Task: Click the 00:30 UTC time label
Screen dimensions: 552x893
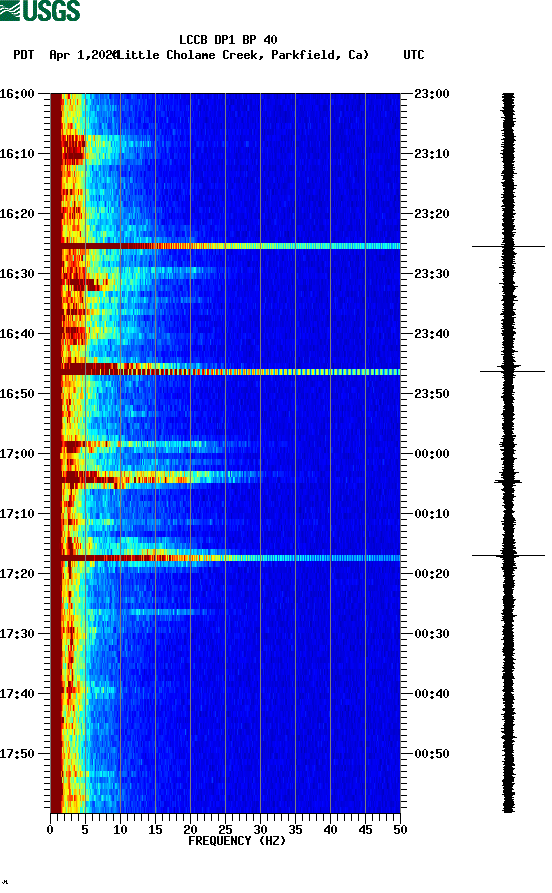Action: (x=432, y=634)
